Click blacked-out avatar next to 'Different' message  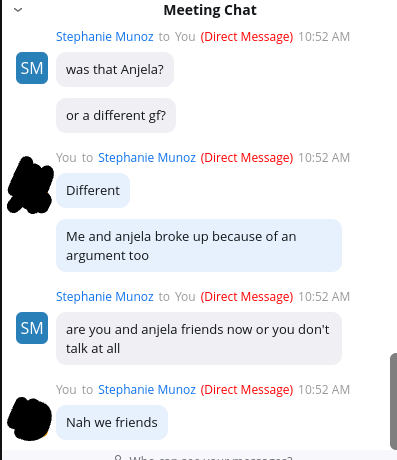tap(30, 185)
